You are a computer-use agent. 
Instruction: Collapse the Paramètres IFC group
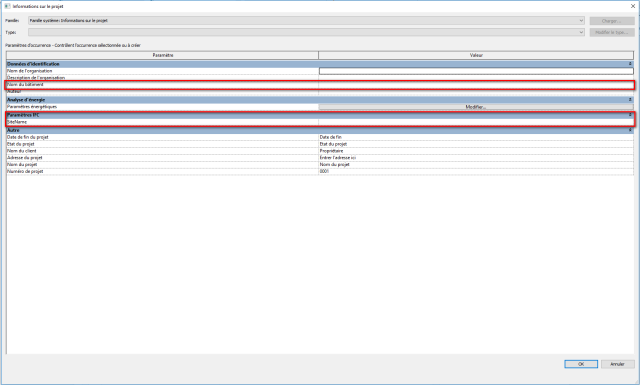click(630, 115)
